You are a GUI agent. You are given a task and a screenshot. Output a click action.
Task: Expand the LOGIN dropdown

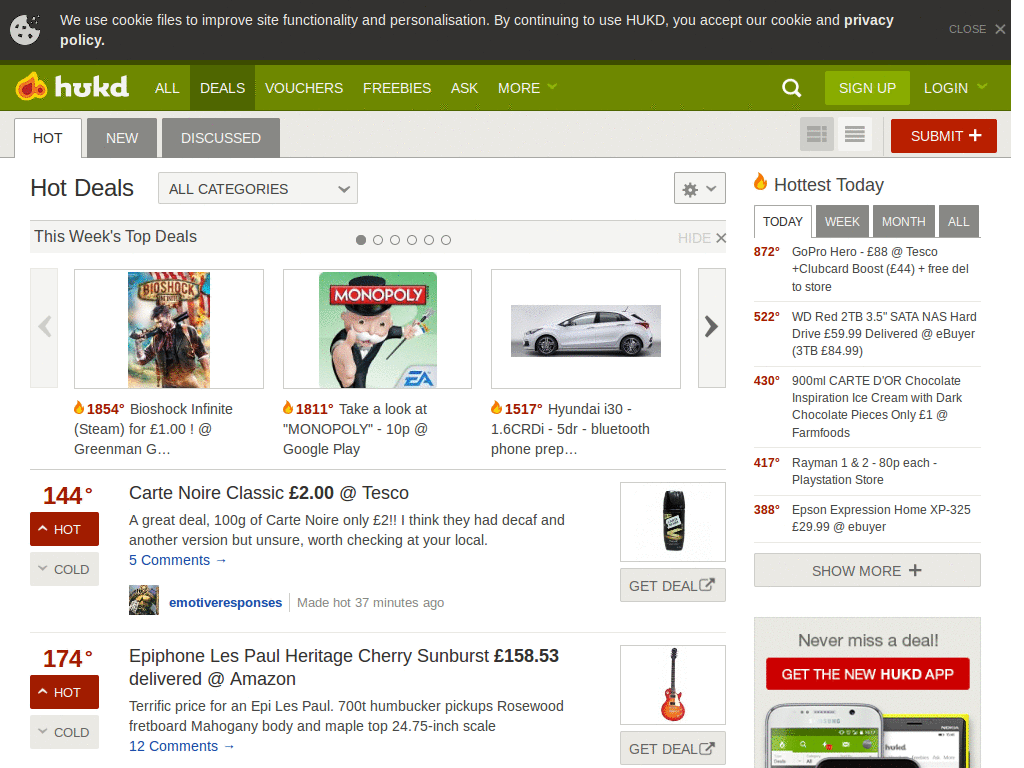(x=955, y=88)
